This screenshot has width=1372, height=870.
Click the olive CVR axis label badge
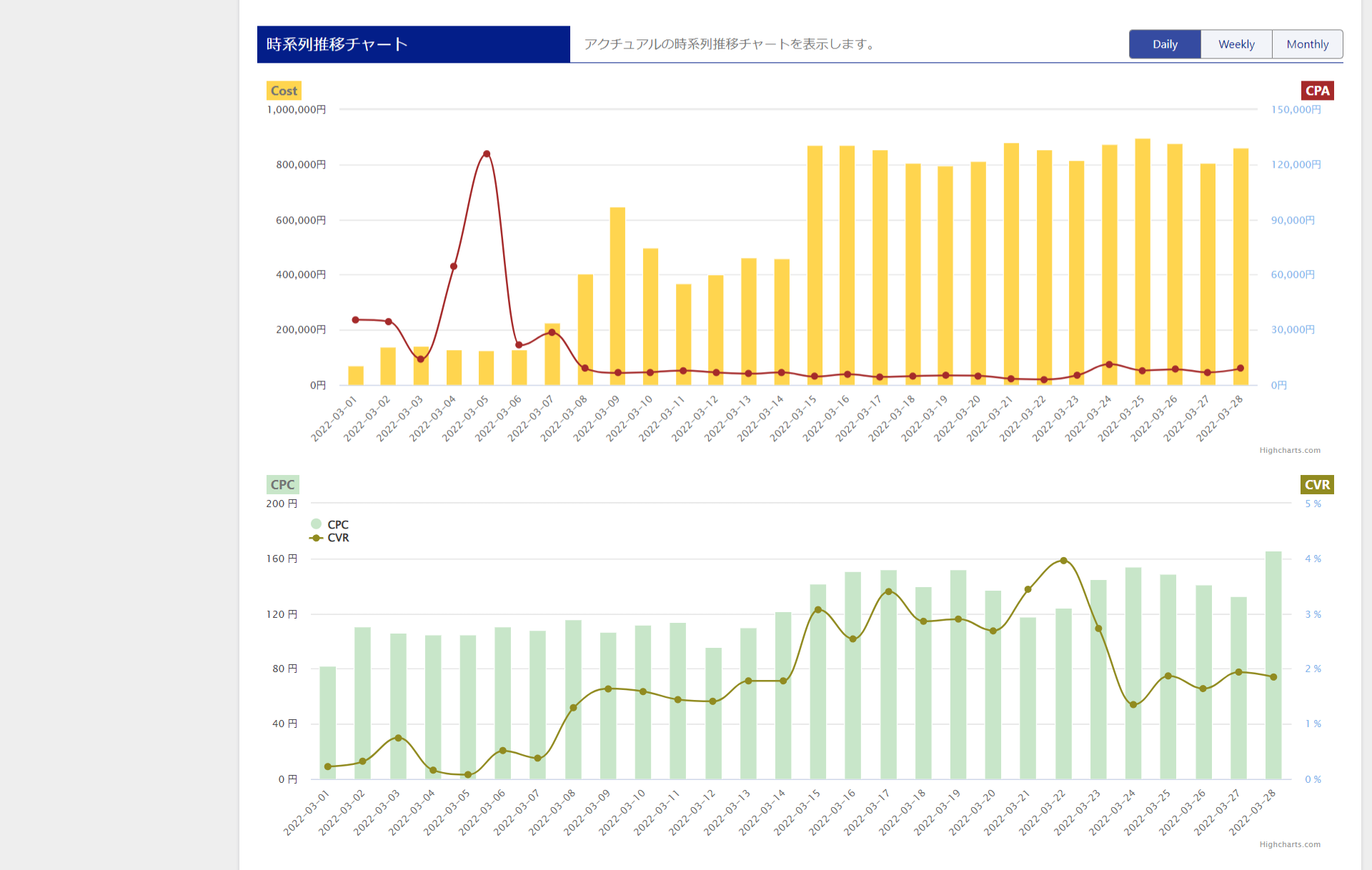1317,484
